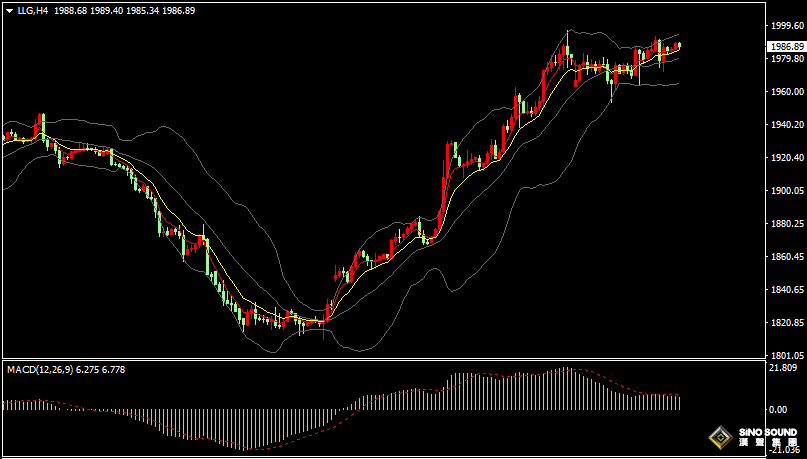Click the 1940.20 price axis label
The width and height of the screenshot is (807, 459).
pyautogui.click(x=785, y=124)
